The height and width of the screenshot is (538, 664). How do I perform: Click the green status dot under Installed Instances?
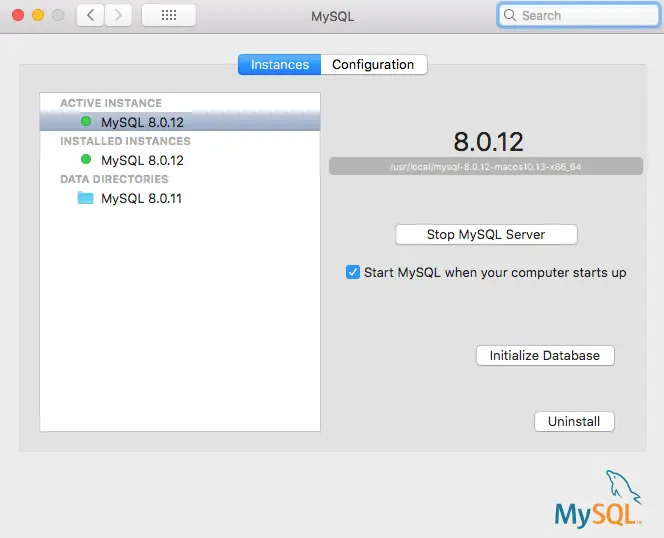86,159
